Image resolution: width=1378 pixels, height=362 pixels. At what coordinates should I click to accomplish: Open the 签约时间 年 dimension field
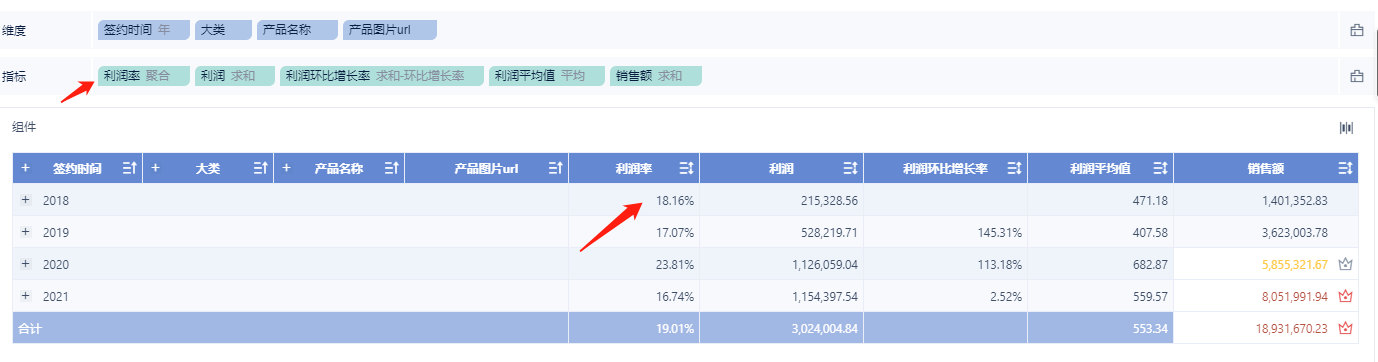[143, 30]
